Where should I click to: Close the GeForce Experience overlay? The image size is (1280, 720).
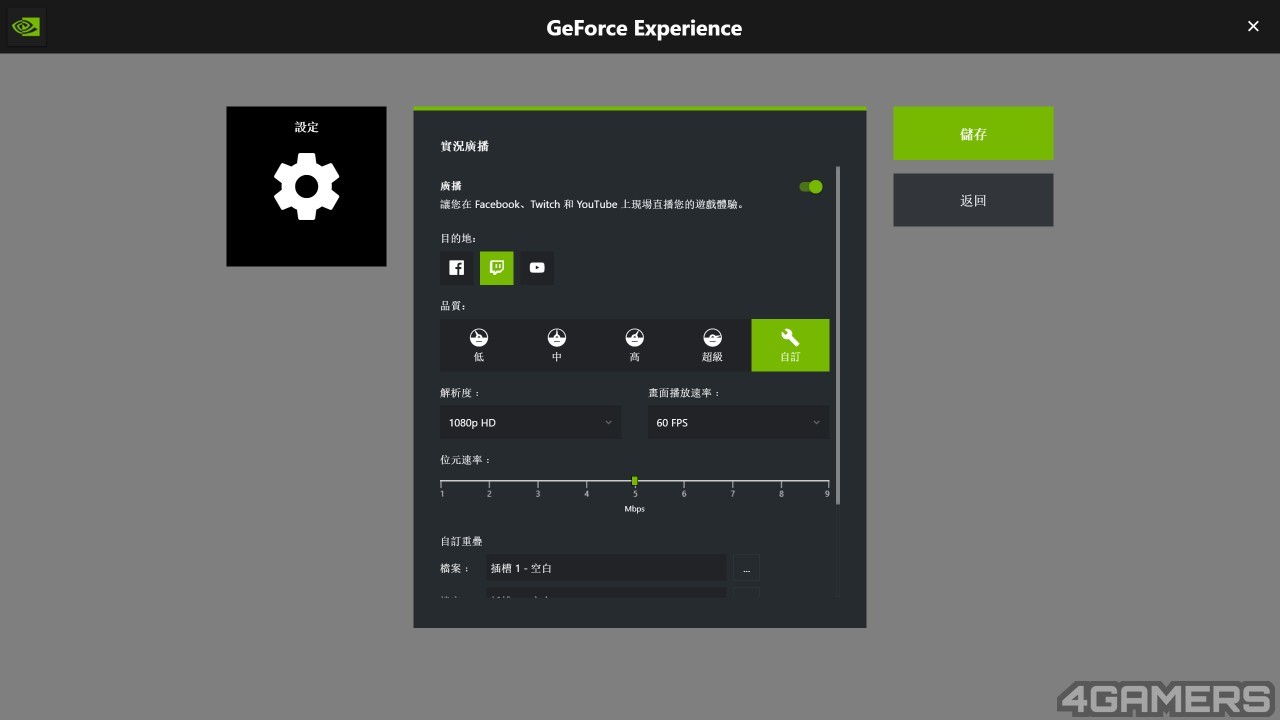pyautogui.click(x=1253, y=27)
